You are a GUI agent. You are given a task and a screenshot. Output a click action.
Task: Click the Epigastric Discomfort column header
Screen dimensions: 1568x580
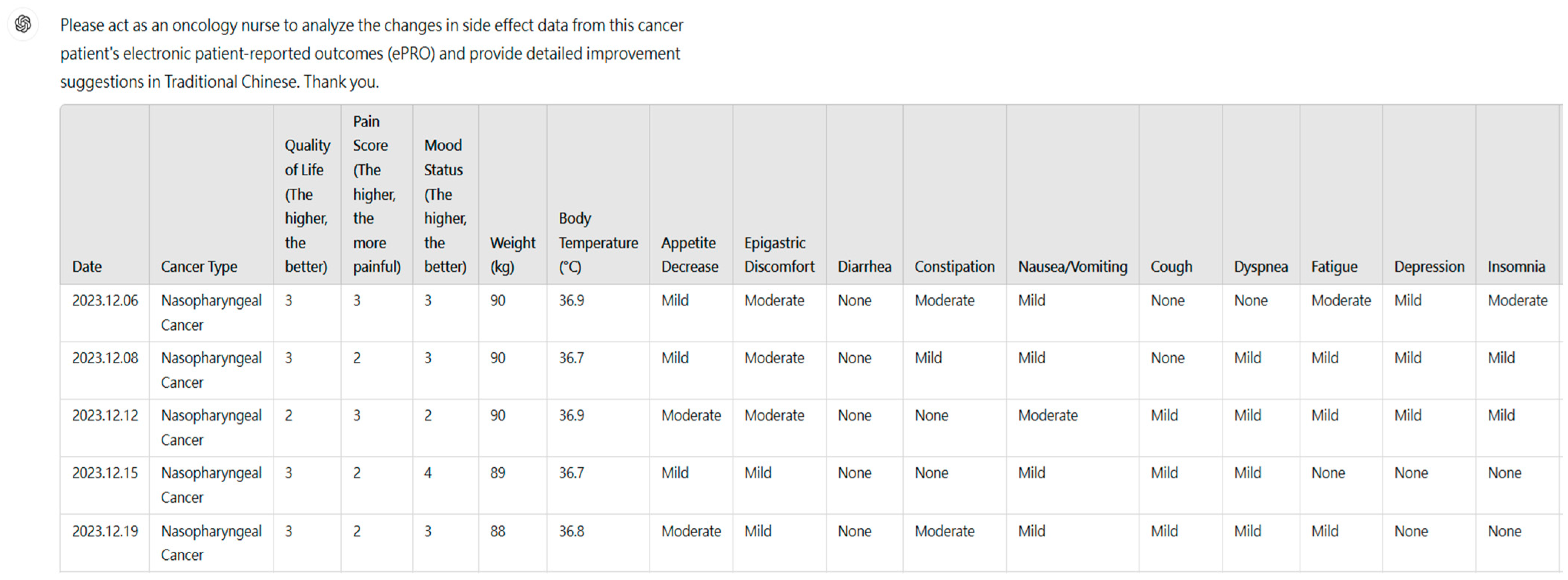pos(778,254)
